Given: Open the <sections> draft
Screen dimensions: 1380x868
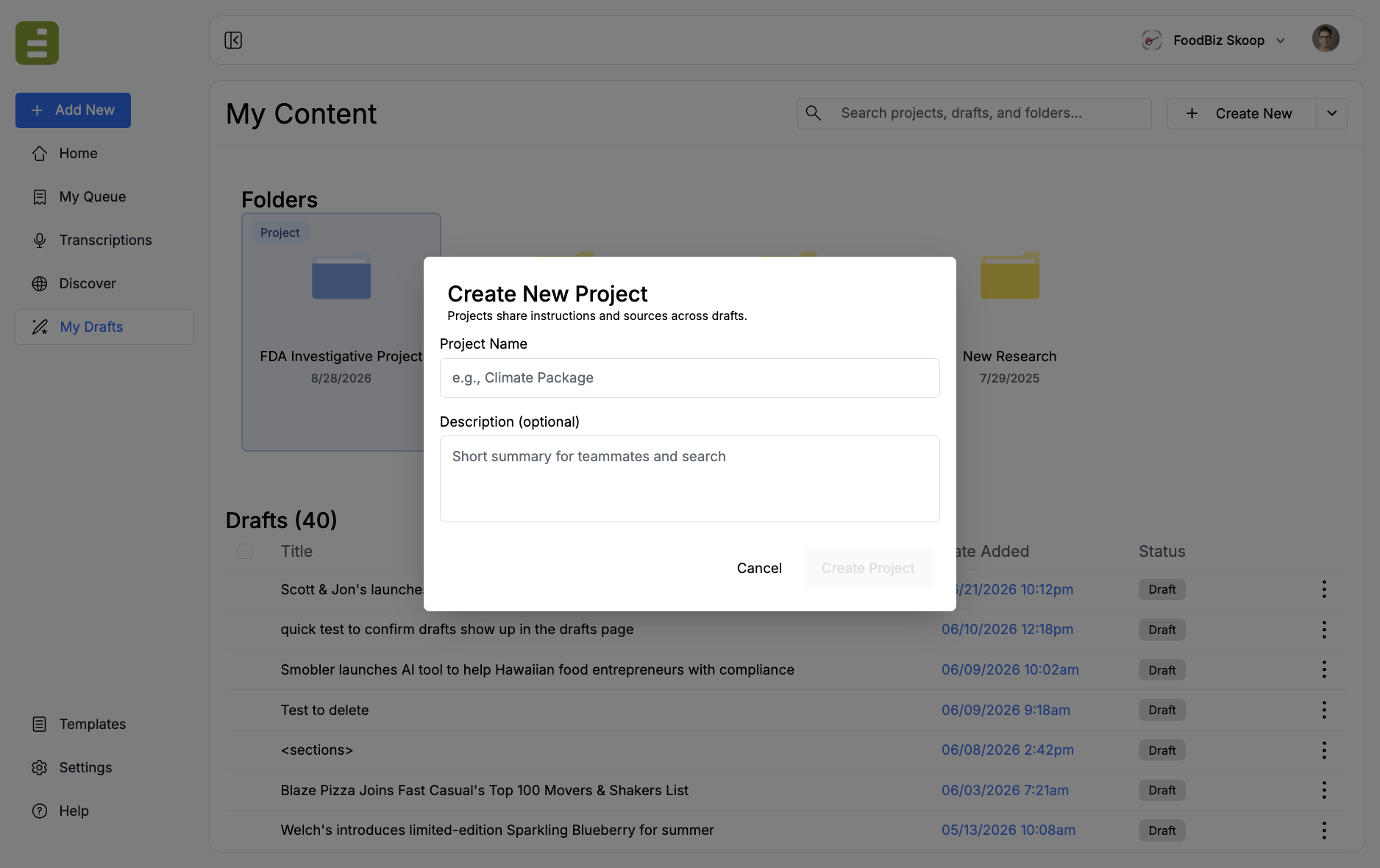Looking at the screenshot, I should coord(317,750).
